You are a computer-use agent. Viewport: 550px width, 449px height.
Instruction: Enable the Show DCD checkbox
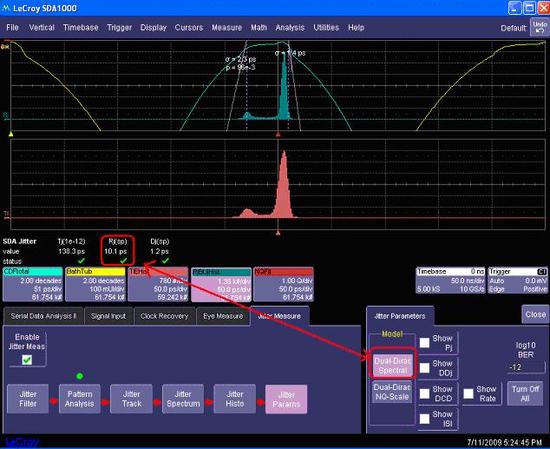pos(424,394)
